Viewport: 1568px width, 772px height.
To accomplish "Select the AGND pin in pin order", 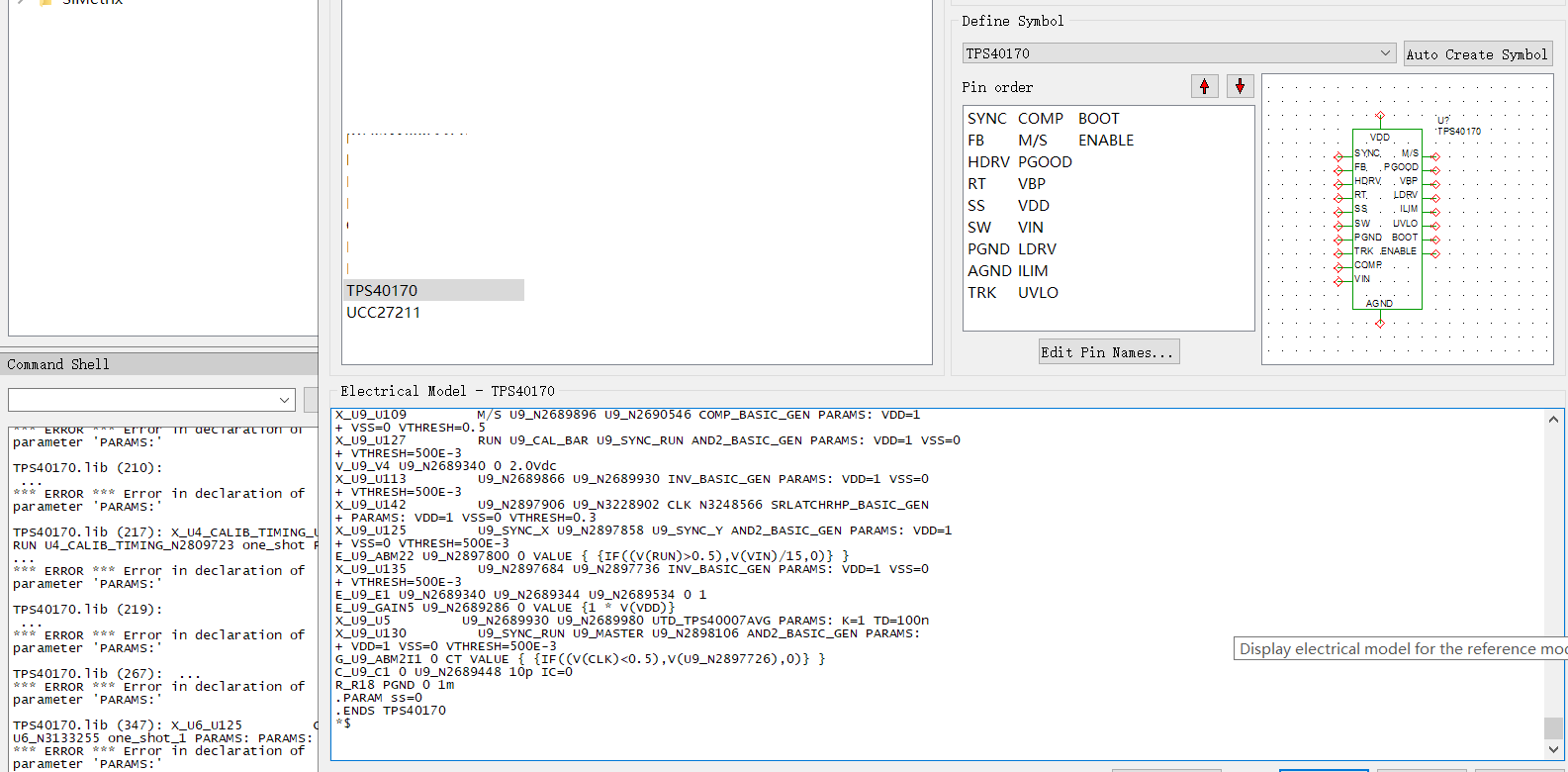I will coord(989,271).
